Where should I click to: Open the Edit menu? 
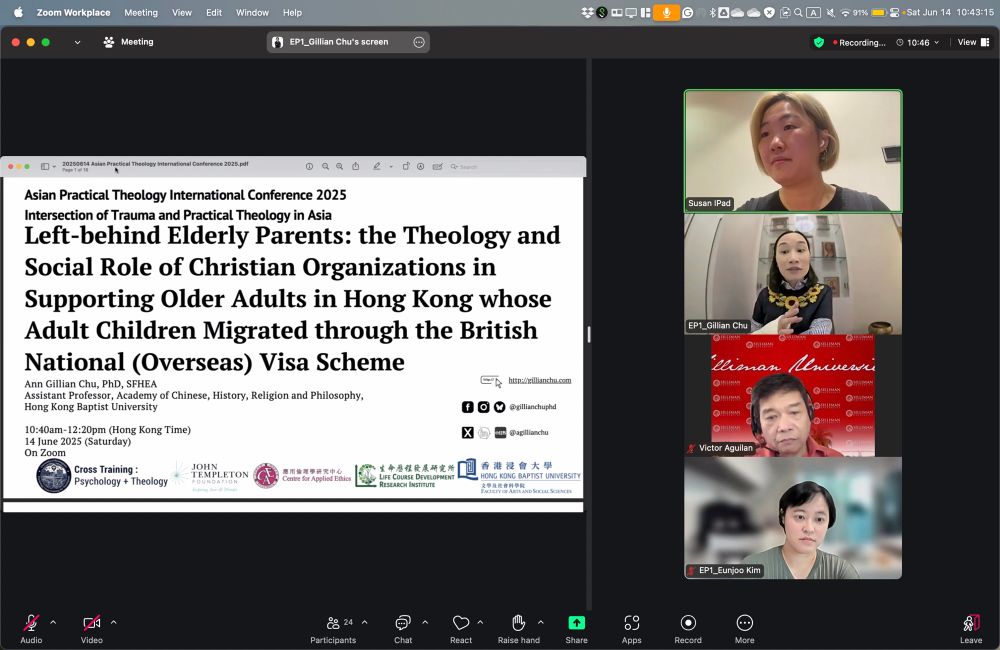pos(214,12)
